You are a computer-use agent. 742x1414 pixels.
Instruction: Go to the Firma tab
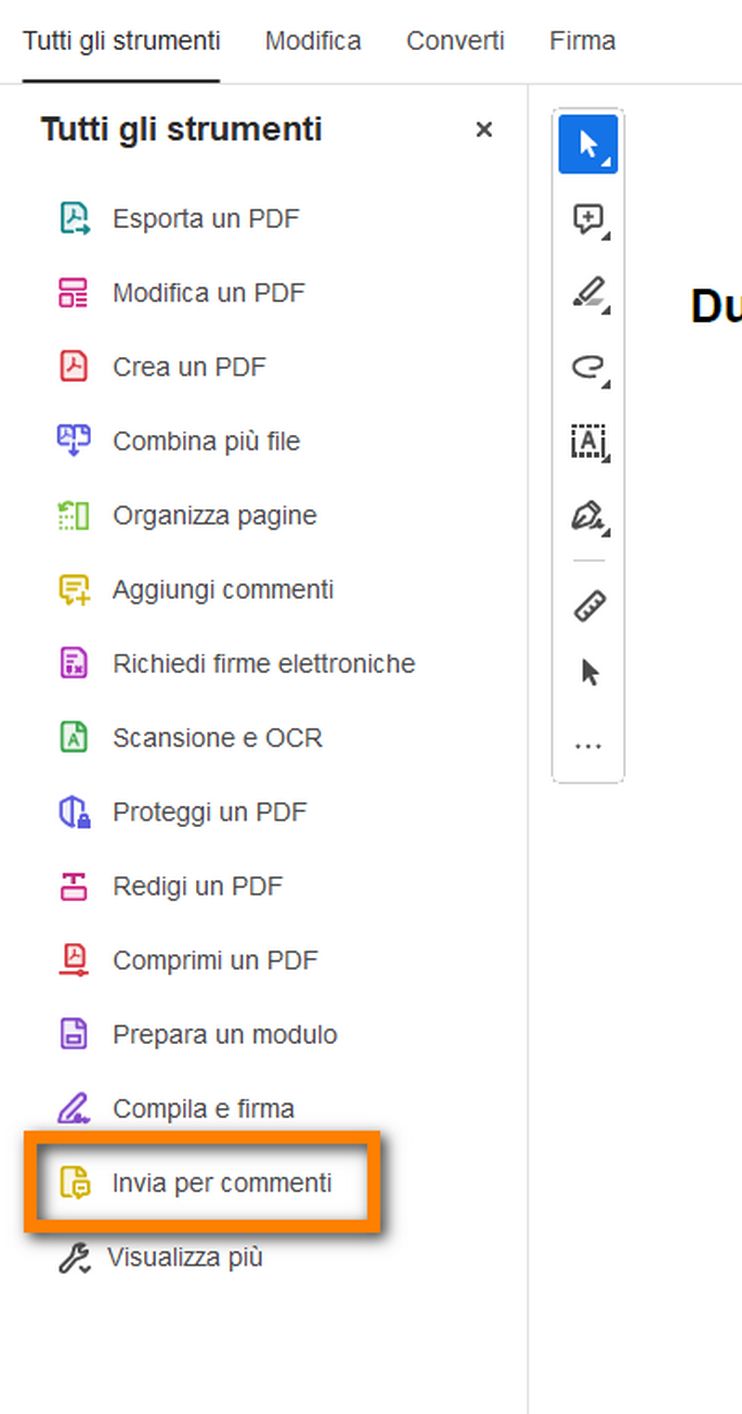click(x=582, y=41)
